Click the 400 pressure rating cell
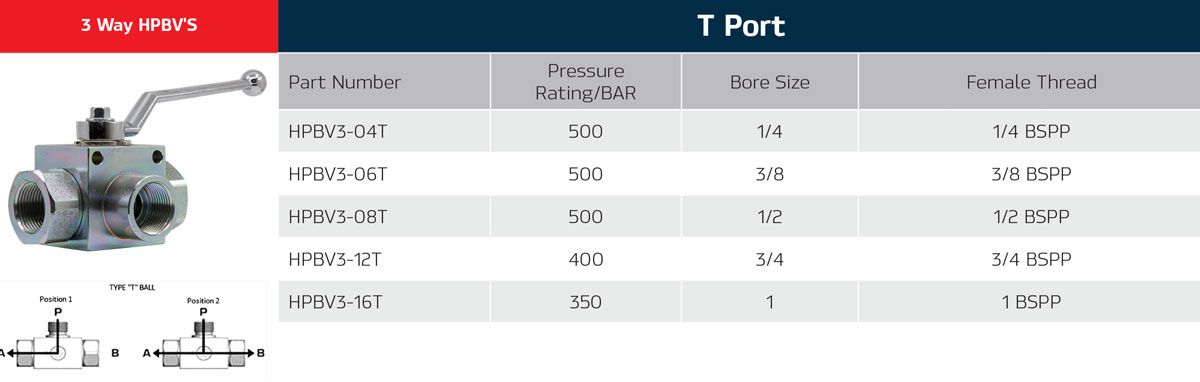1200x382 pixels. coord(586,259)
